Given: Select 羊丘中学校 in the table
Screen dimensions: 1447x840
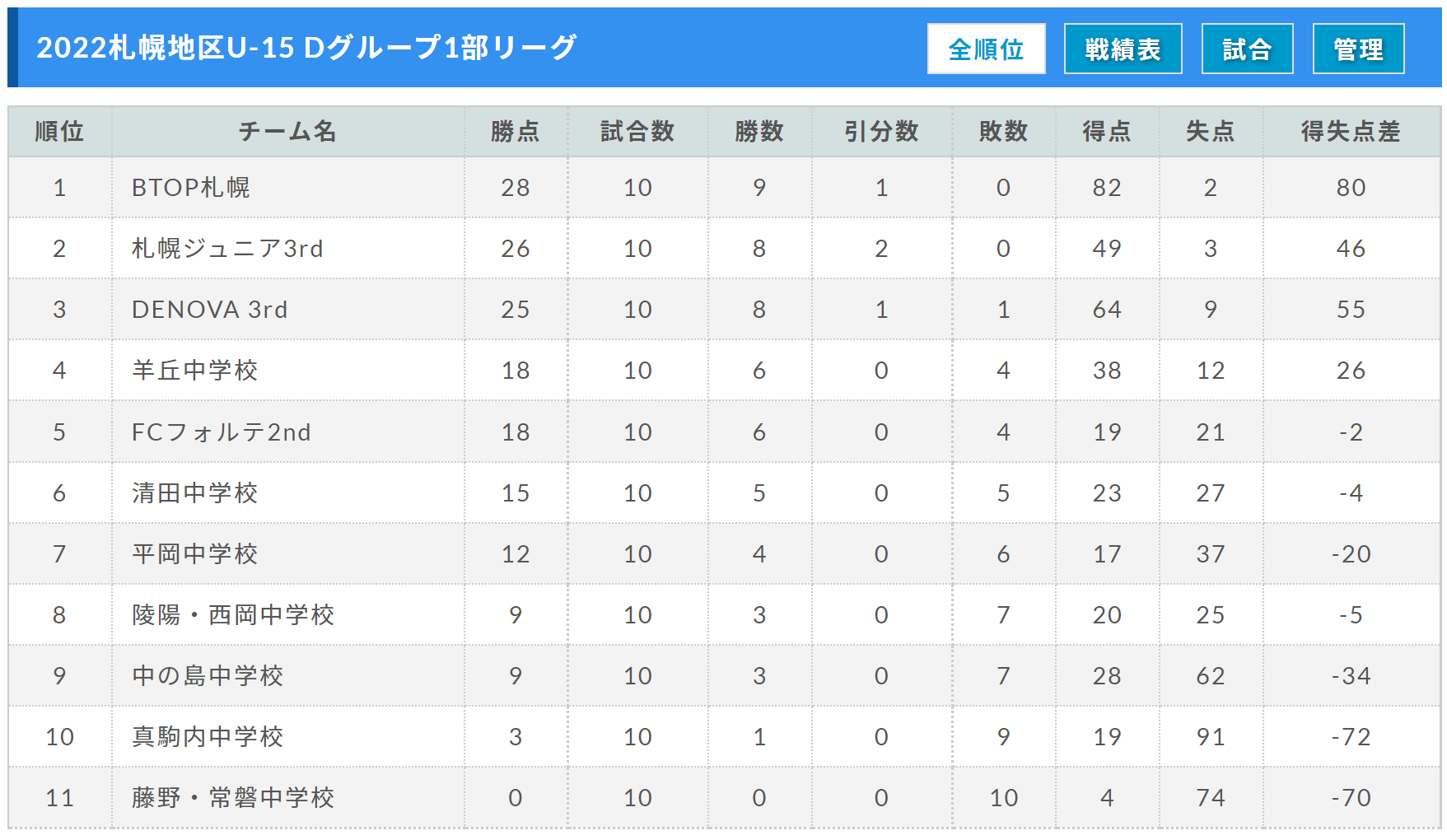Looking at the screenshot, I should tap(195, 371).
